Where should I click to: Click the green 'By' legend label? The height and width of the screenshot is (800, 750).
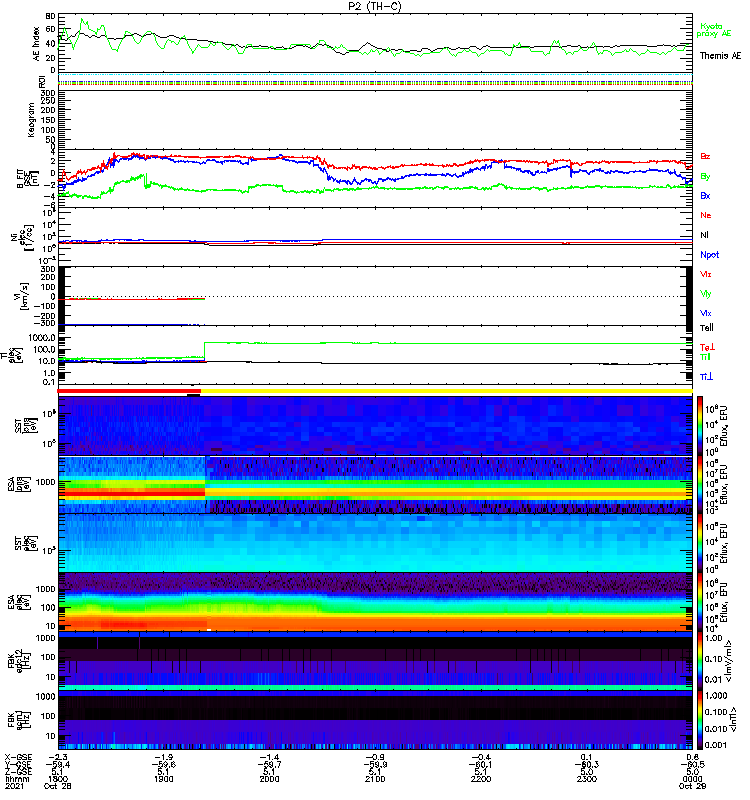click(x=705, y=177)
